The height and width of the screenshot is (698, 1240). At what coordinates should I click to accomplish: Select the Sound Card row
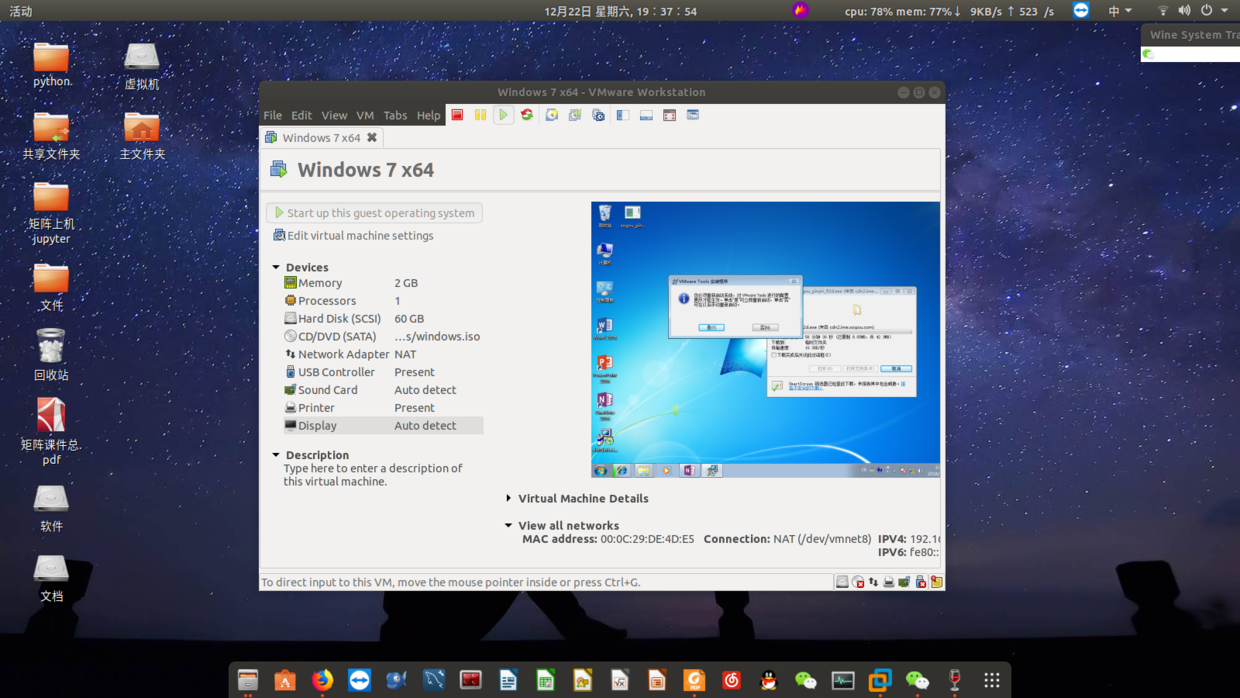[x=383, y=390]
